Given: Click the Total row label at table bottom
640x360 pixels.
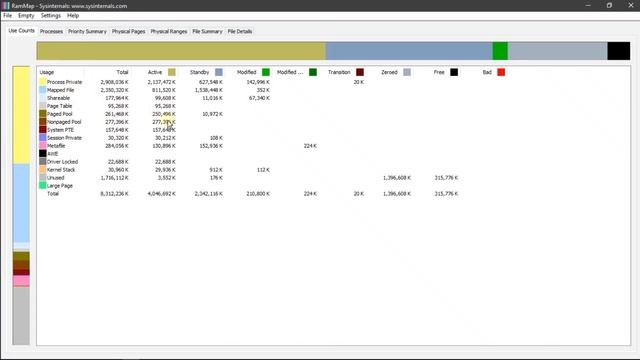Looking at the screenshot, I should [x=53, y=193].
